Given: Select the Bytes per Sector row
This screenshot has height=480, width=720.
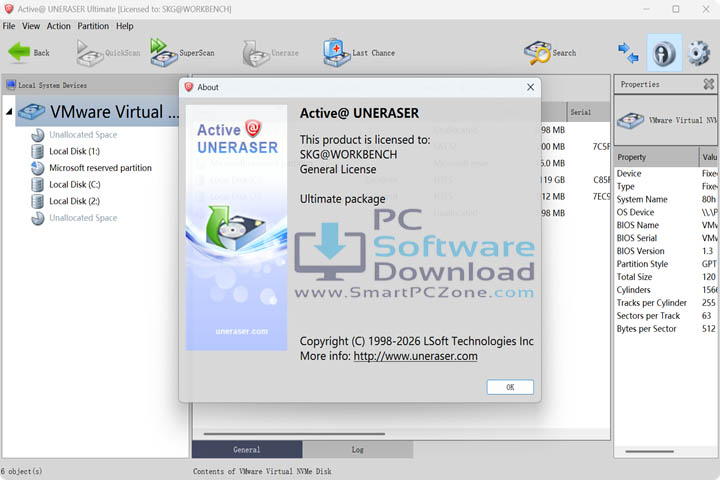Looking at the screenshot, I should pos(666,328).
